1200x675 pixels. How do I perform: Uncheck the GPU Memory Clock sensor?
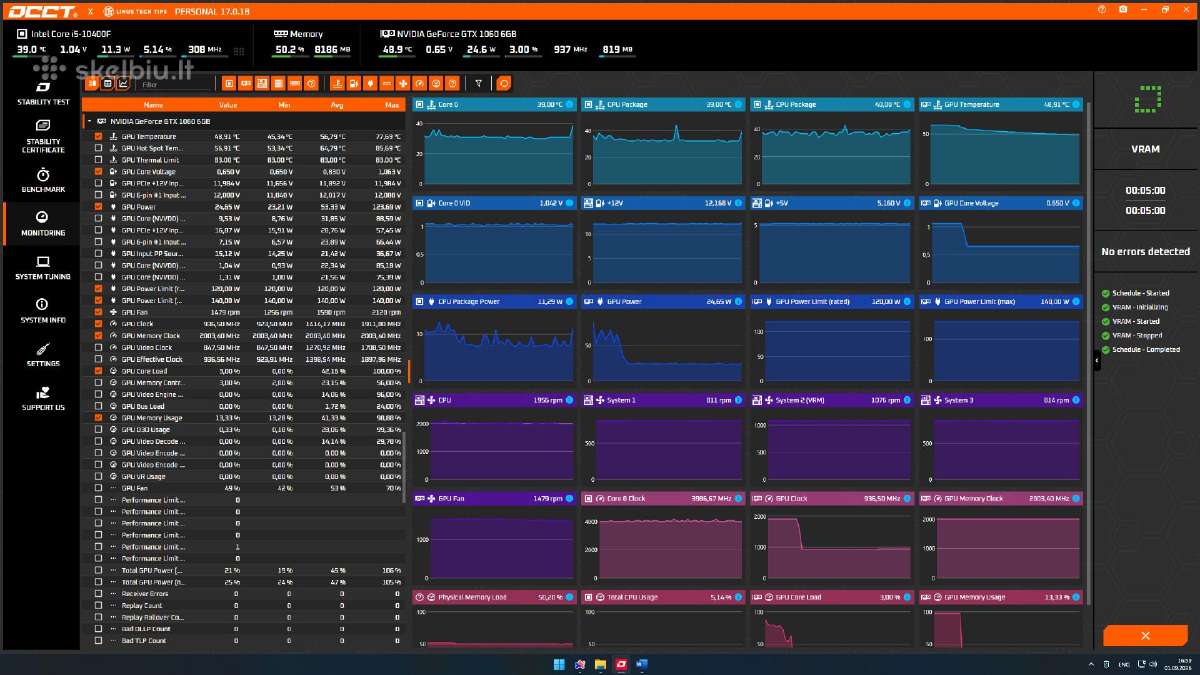[98, 335]
